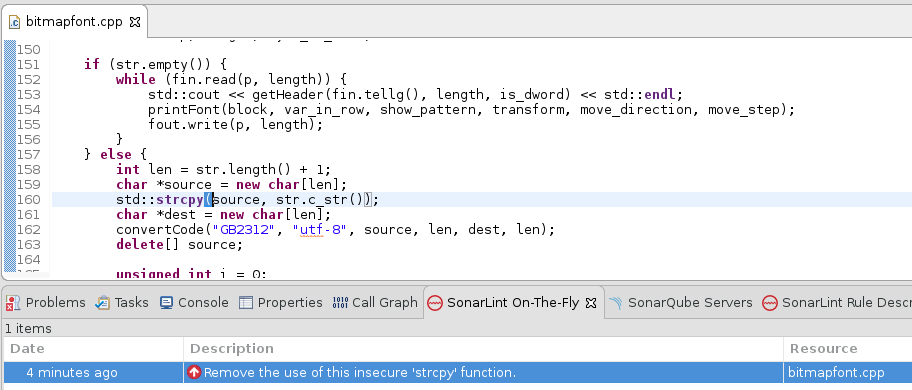Open the SonarLint Rule Description tab
This screenshot has width=912, height=390.
[837, 302]
